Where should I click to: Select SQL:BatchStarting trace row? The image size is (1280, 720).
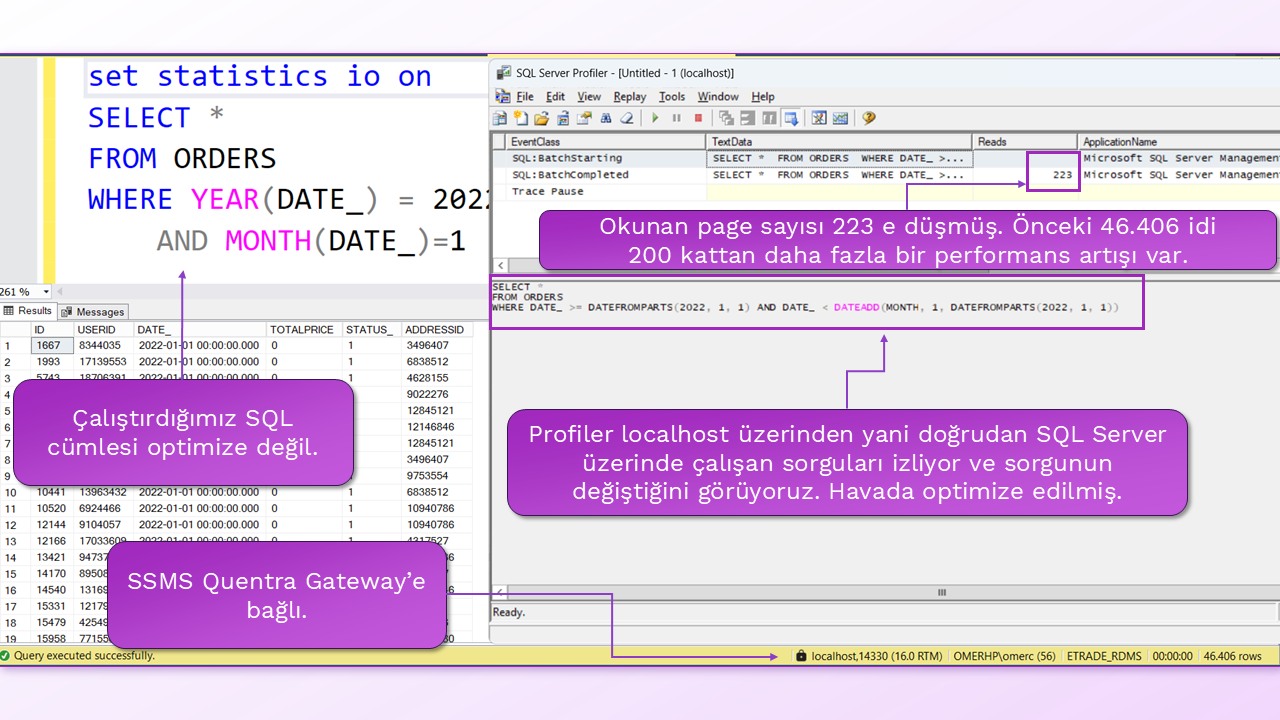point(886,158)
